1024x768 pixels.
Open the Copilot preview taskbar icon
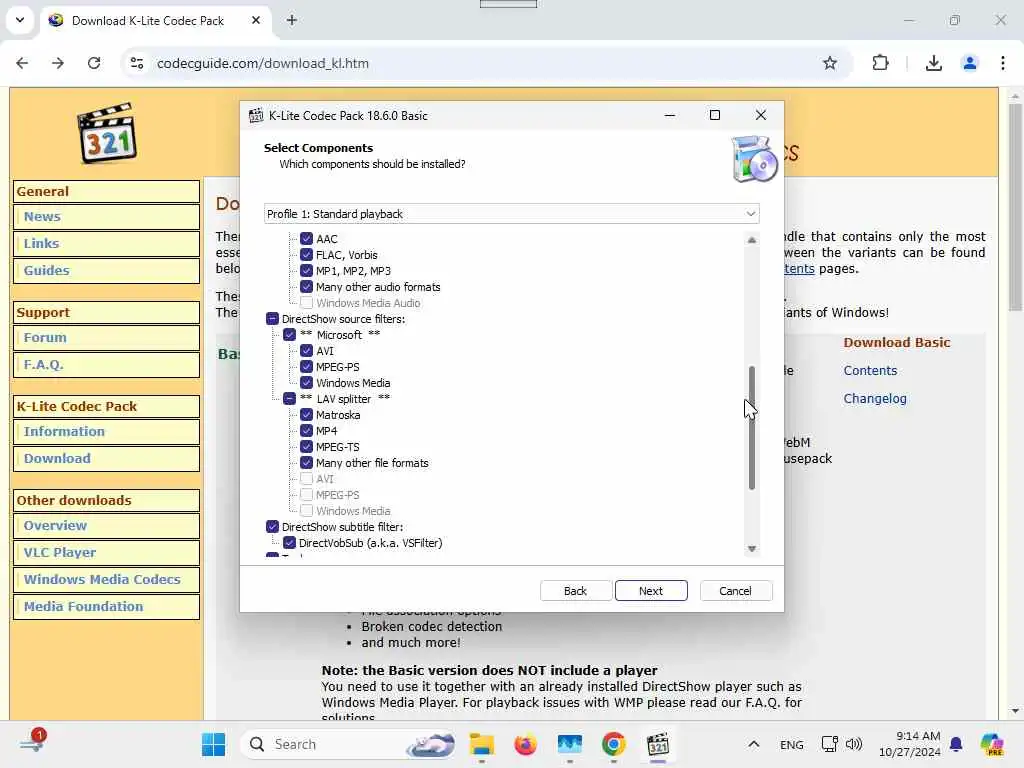[992, 744]
